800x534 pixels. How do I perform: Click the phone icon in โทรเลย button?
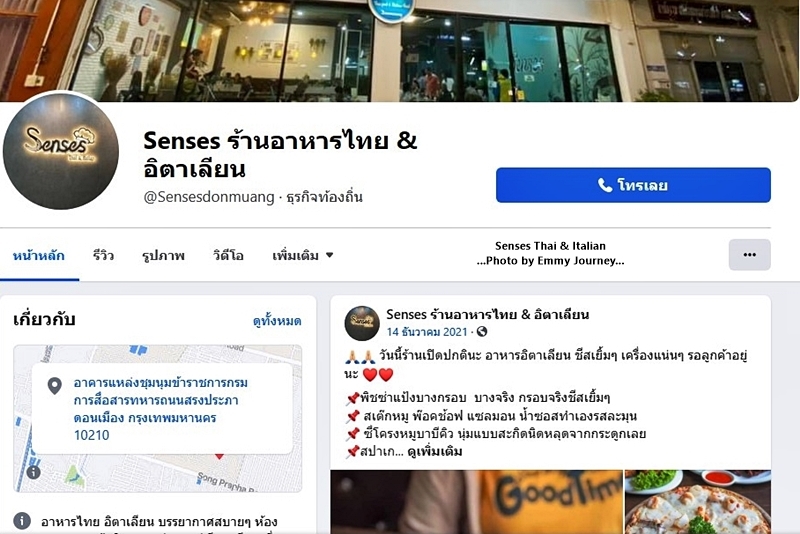coord(605,185)
